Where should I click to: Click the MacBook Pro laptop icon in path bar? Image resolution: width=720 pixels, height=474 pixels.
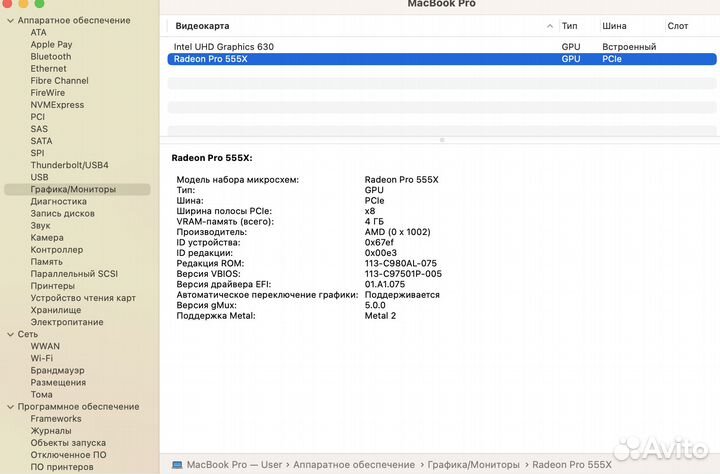click(177, 465)
